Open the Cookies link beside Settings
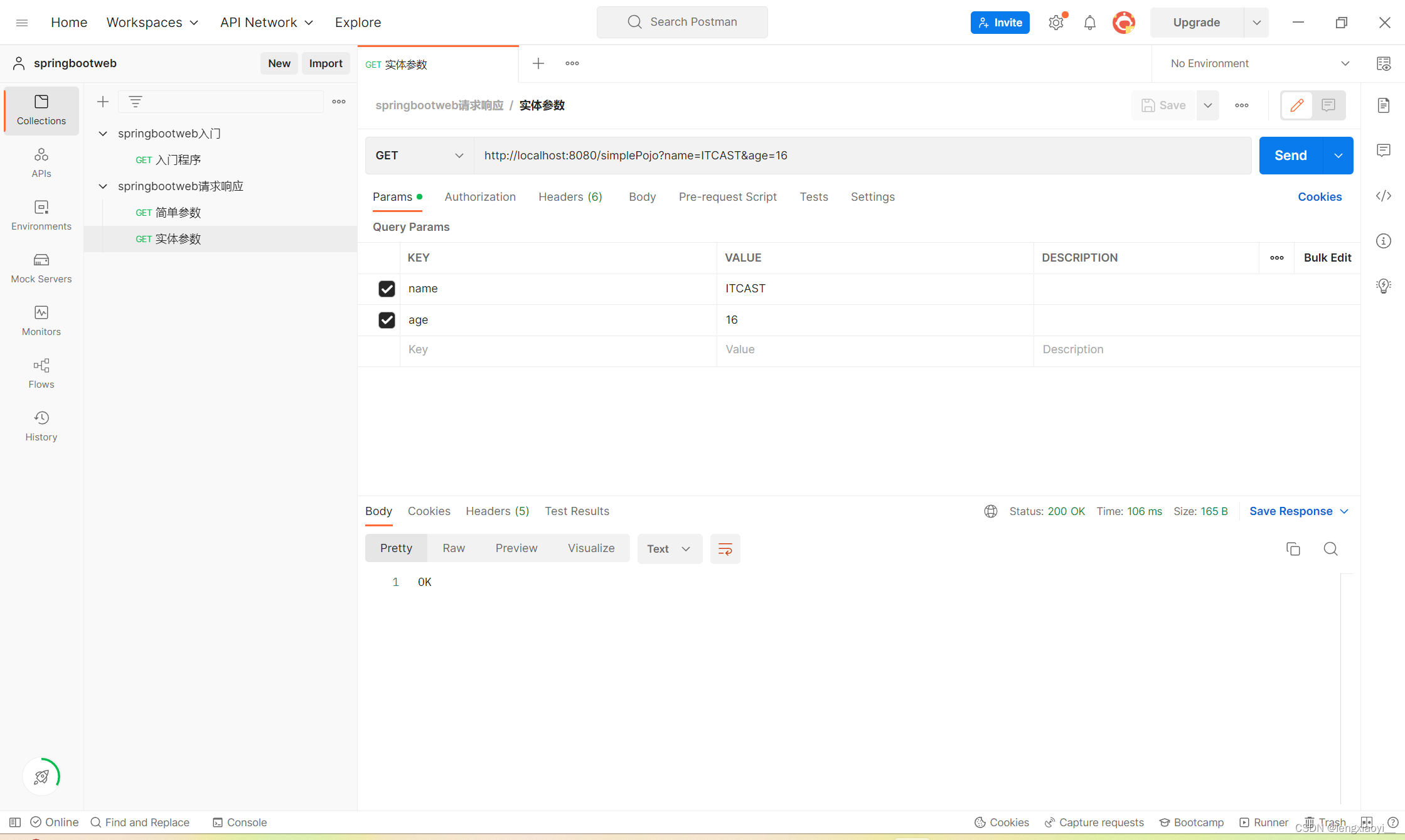Image resolution: width=1405 pixels, height=840 pixels. pyautogui.click(x=1320, y=197)
